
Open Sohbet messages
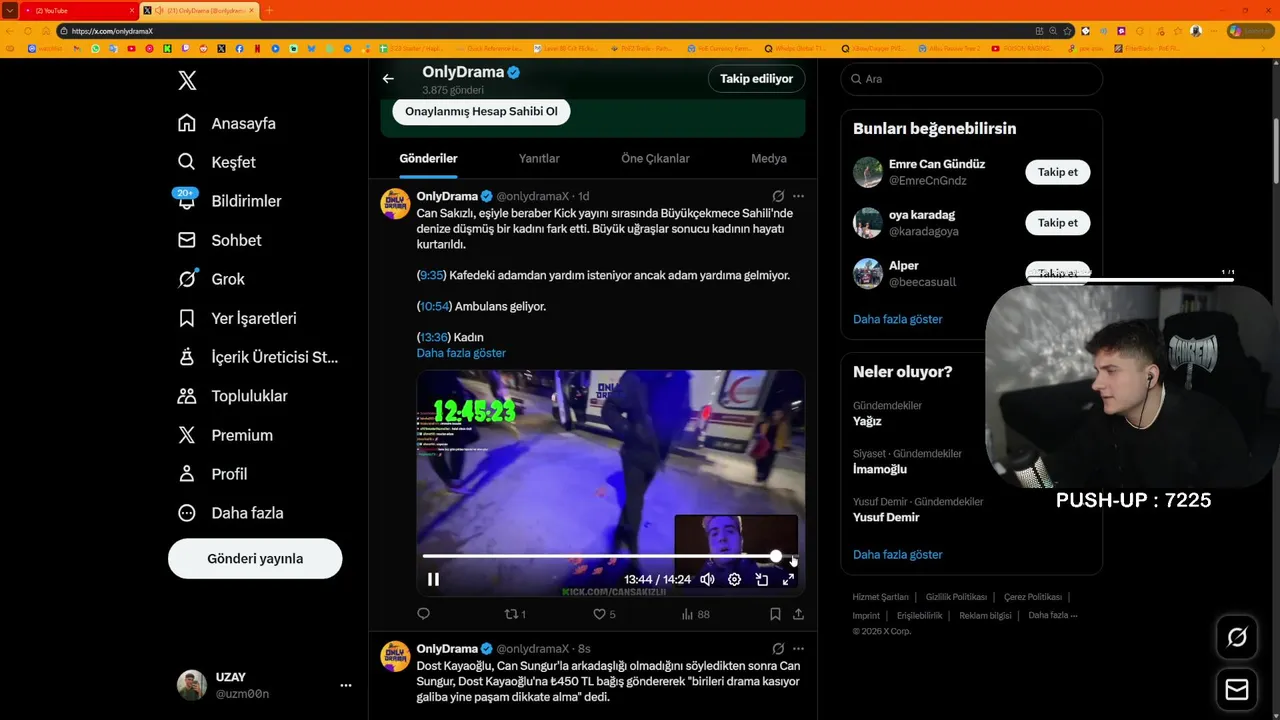click(219, 240)
